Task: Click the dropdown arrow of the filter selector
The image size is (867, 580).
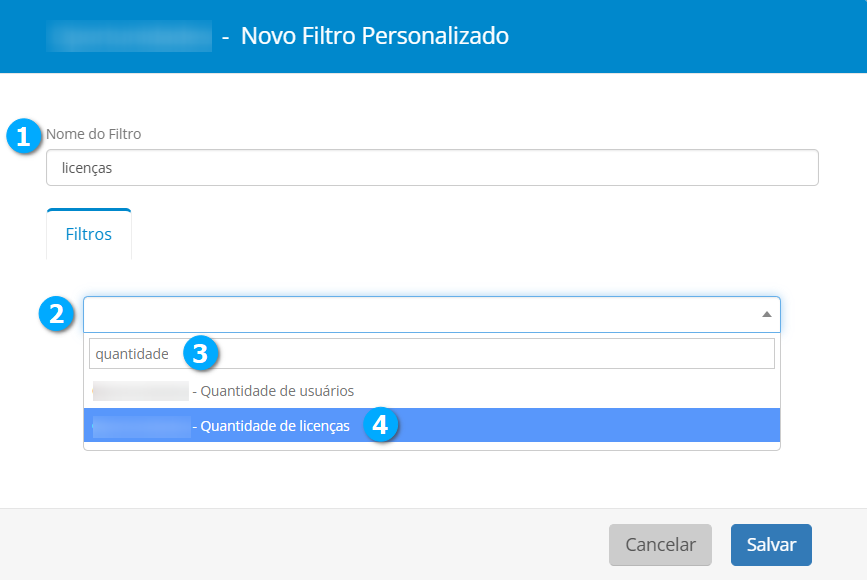Action: point(766,314)
